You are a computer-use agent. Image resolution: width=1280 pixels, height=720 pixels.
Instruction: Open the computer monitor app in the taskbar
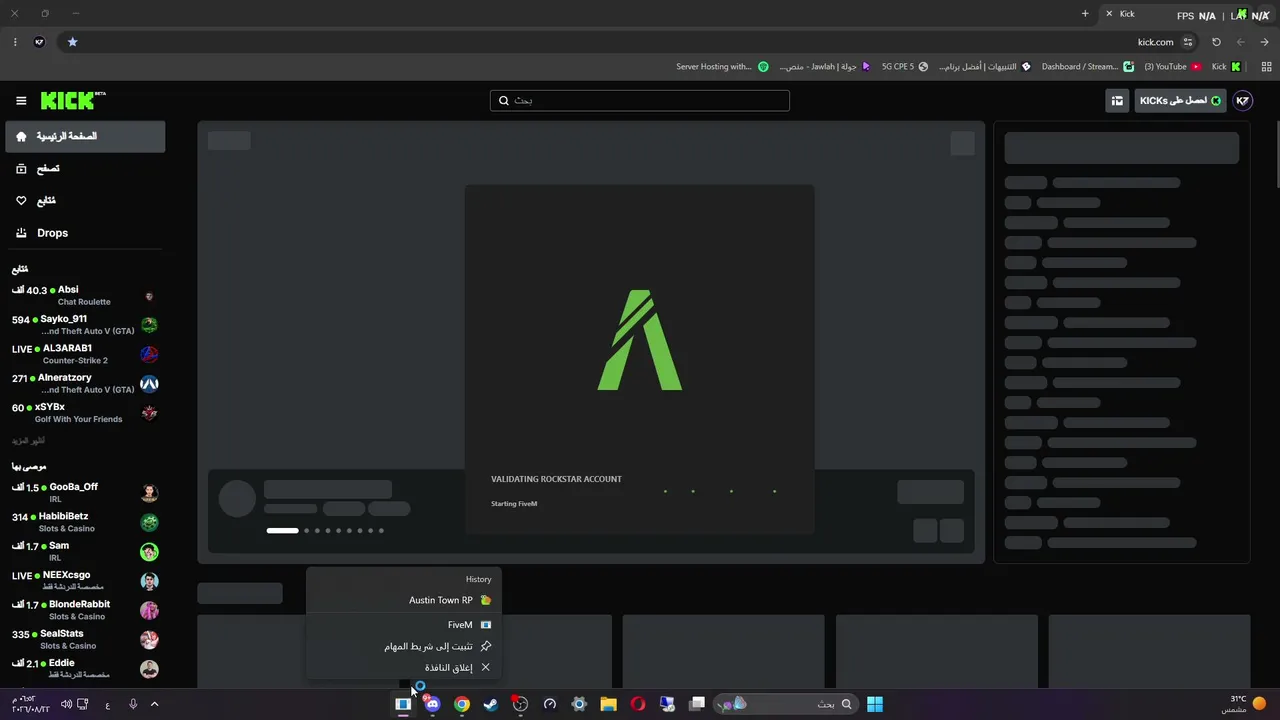click(667, 704)
